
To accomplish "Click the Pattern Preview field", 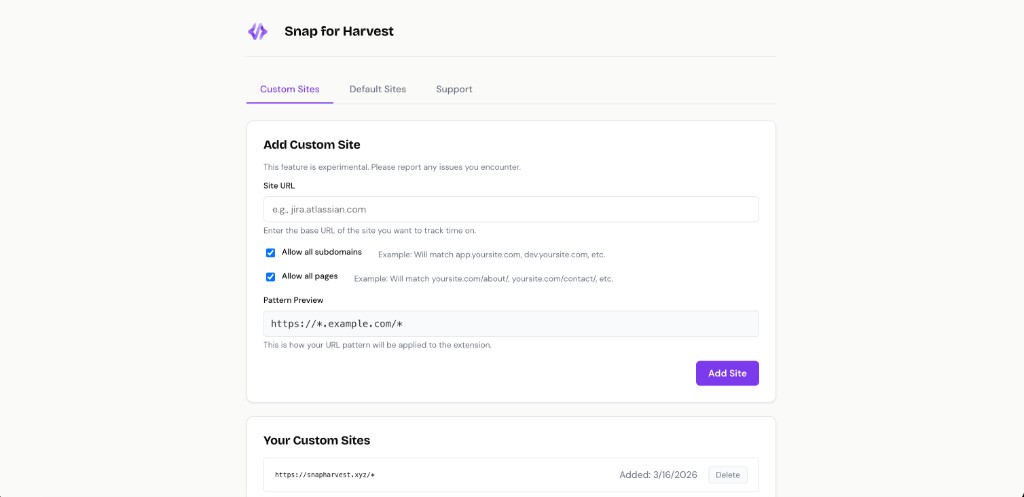I will pyautogui.click(x=511, y=323).
